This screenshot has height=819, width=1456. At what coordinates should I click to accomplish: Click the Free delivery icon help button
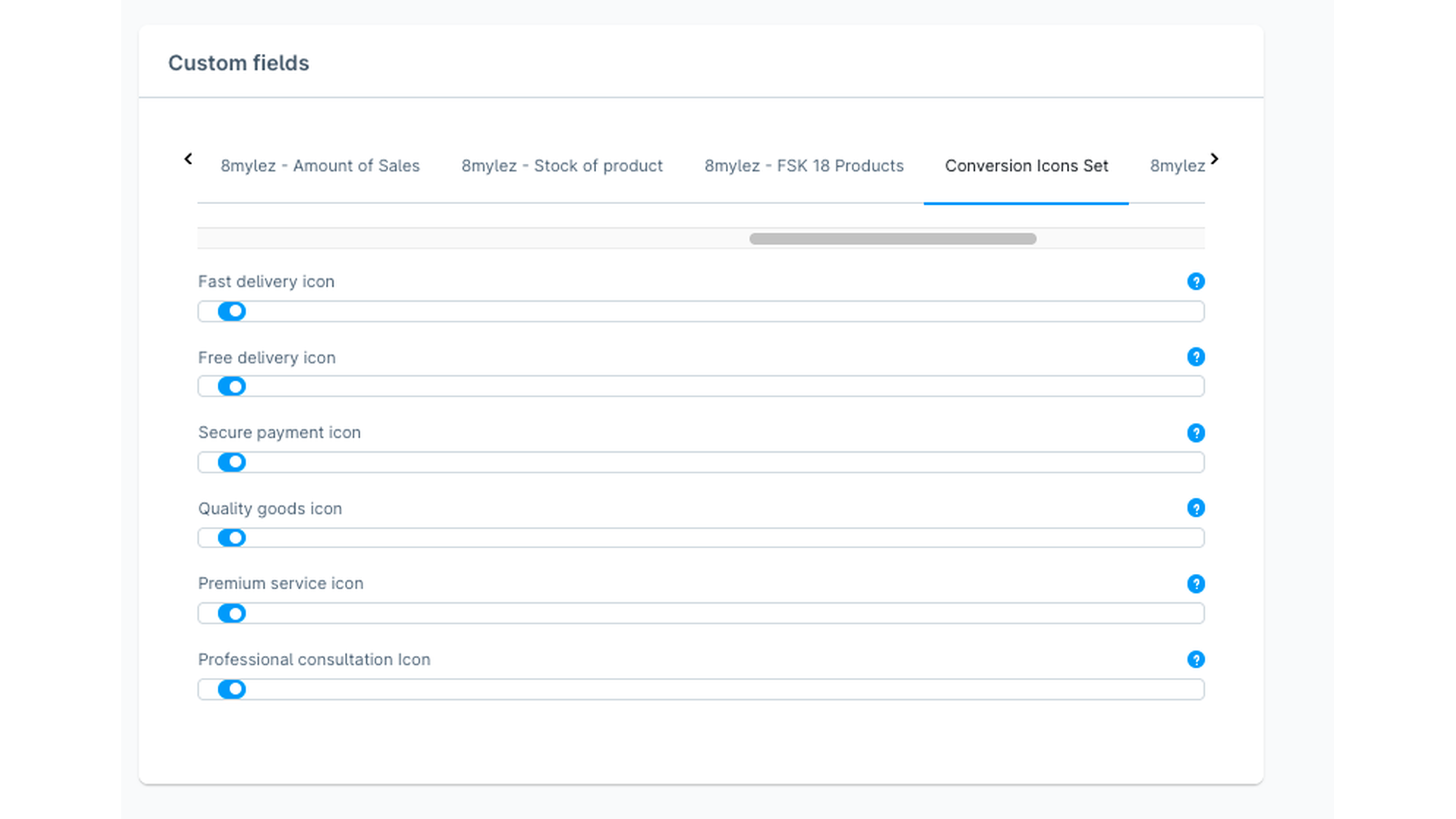pyautogui.click(x=1196, y=357)
